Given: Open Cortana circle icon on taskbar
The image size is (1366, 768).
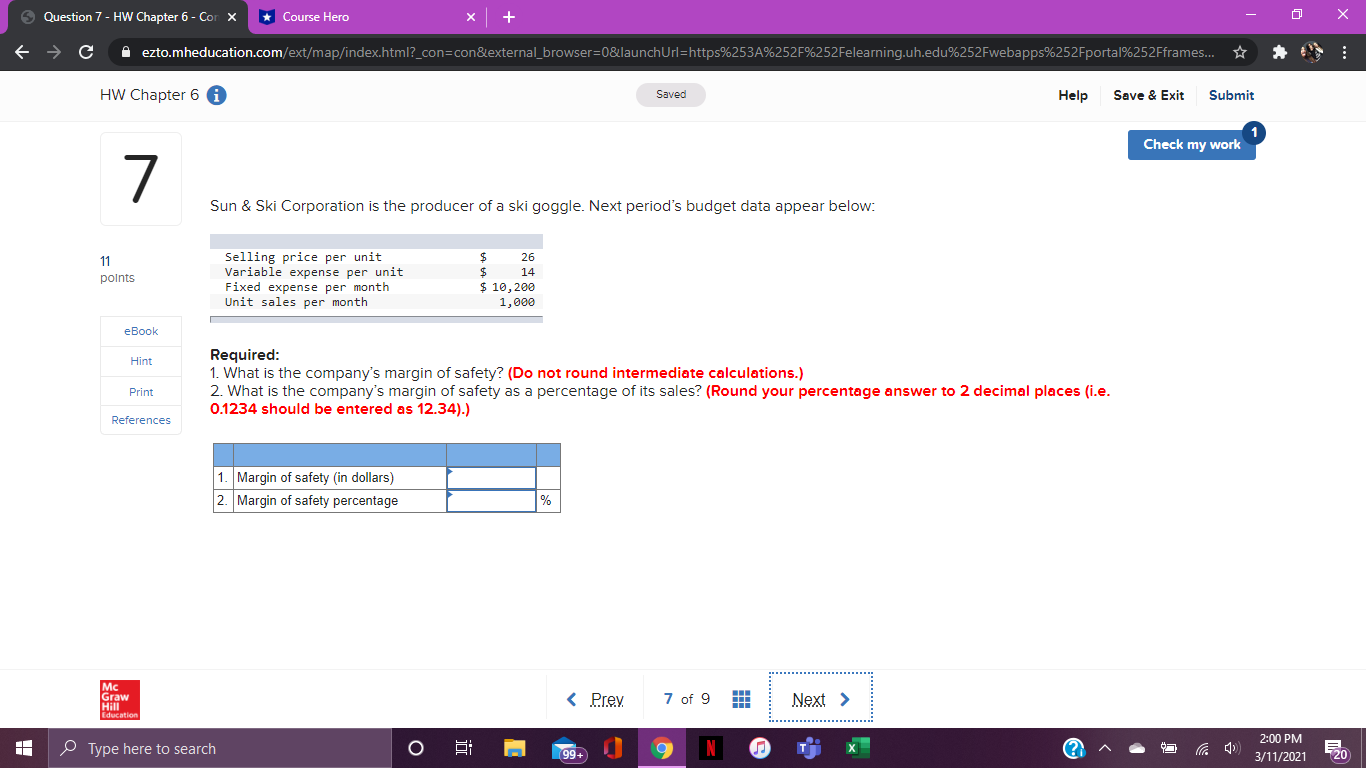Looking at the screenshot, I should click(415, 748).
